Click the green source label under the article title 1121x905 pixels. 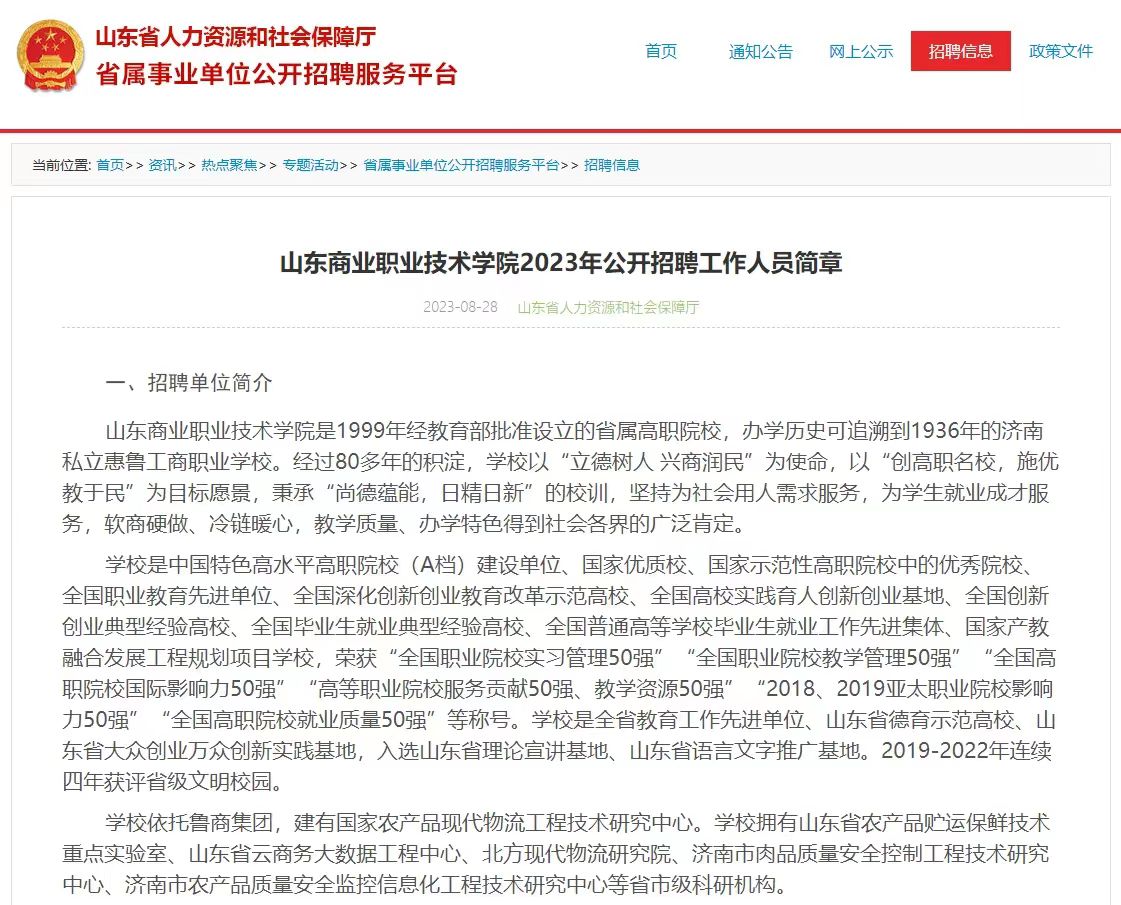[x=608, y=307]
